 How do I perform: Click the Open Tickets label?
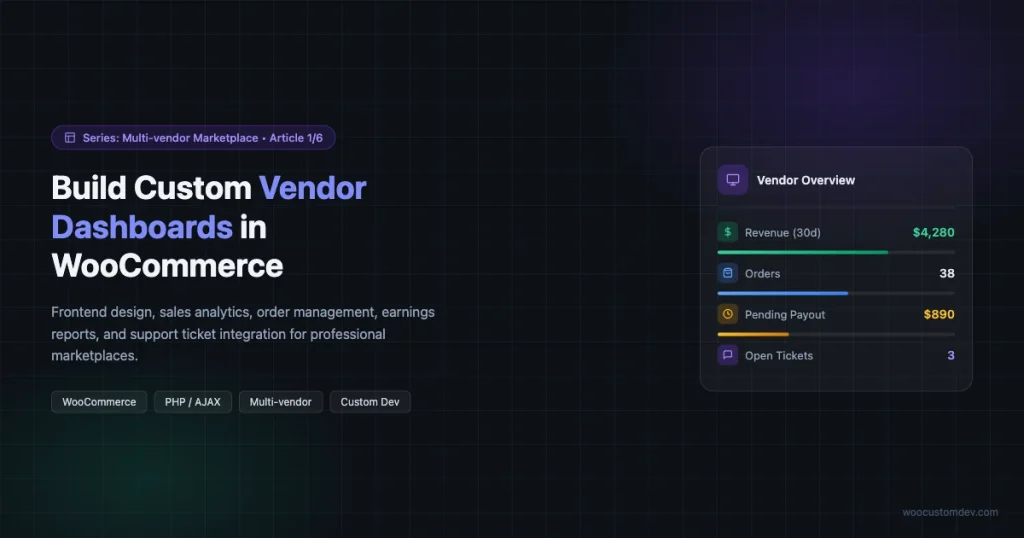click(x=778, y=356)
